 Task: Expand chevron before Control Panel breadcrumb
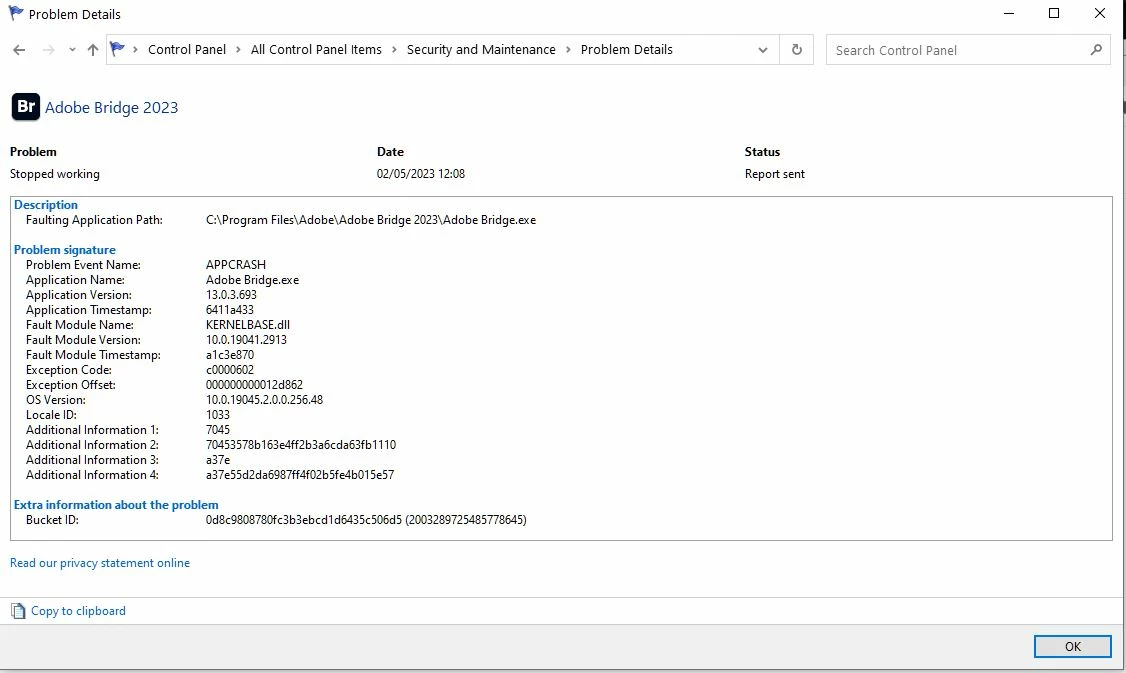pyautogui.click(x=135, y=50)
